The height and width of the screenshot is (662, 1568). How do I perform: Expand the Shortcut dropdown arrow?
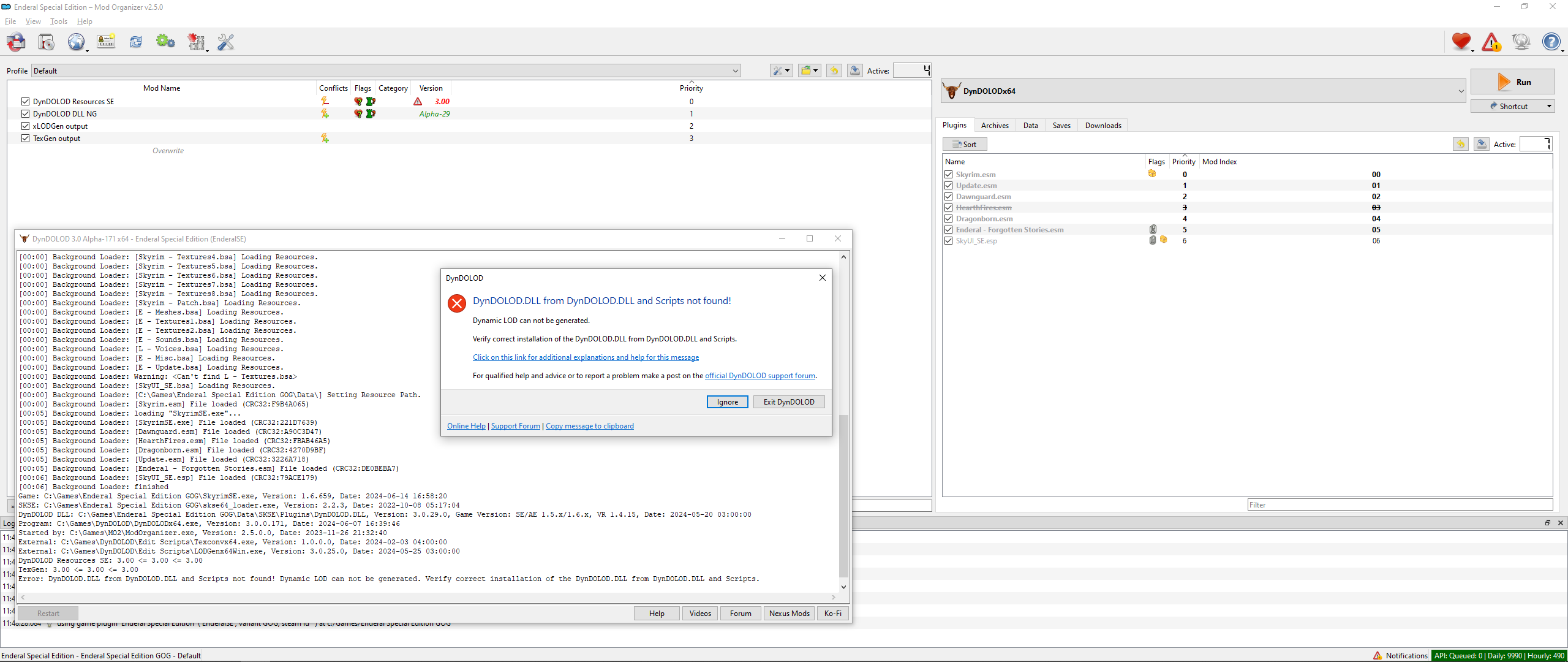1549,107
